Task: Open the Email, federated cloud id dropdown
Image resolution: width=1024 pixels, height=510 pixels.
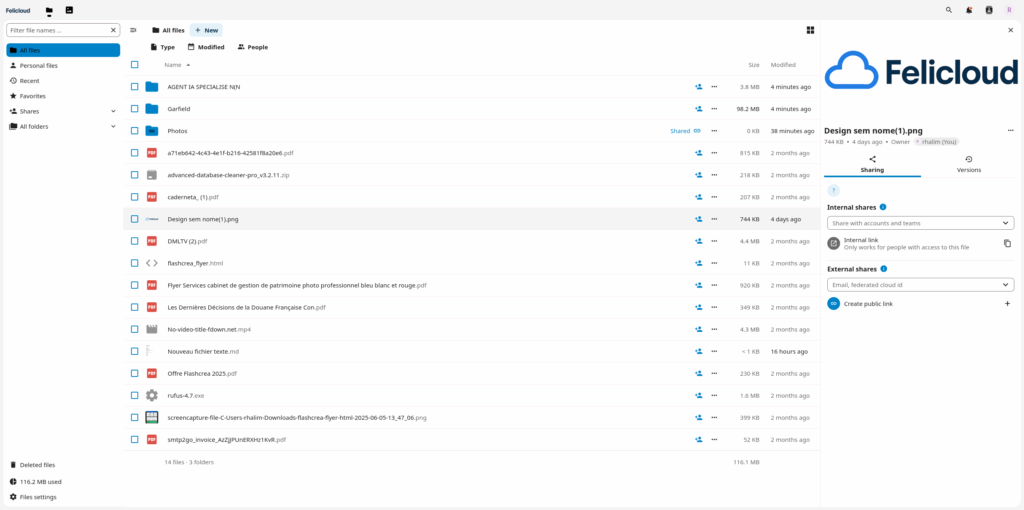Action: tap(920, 285)
